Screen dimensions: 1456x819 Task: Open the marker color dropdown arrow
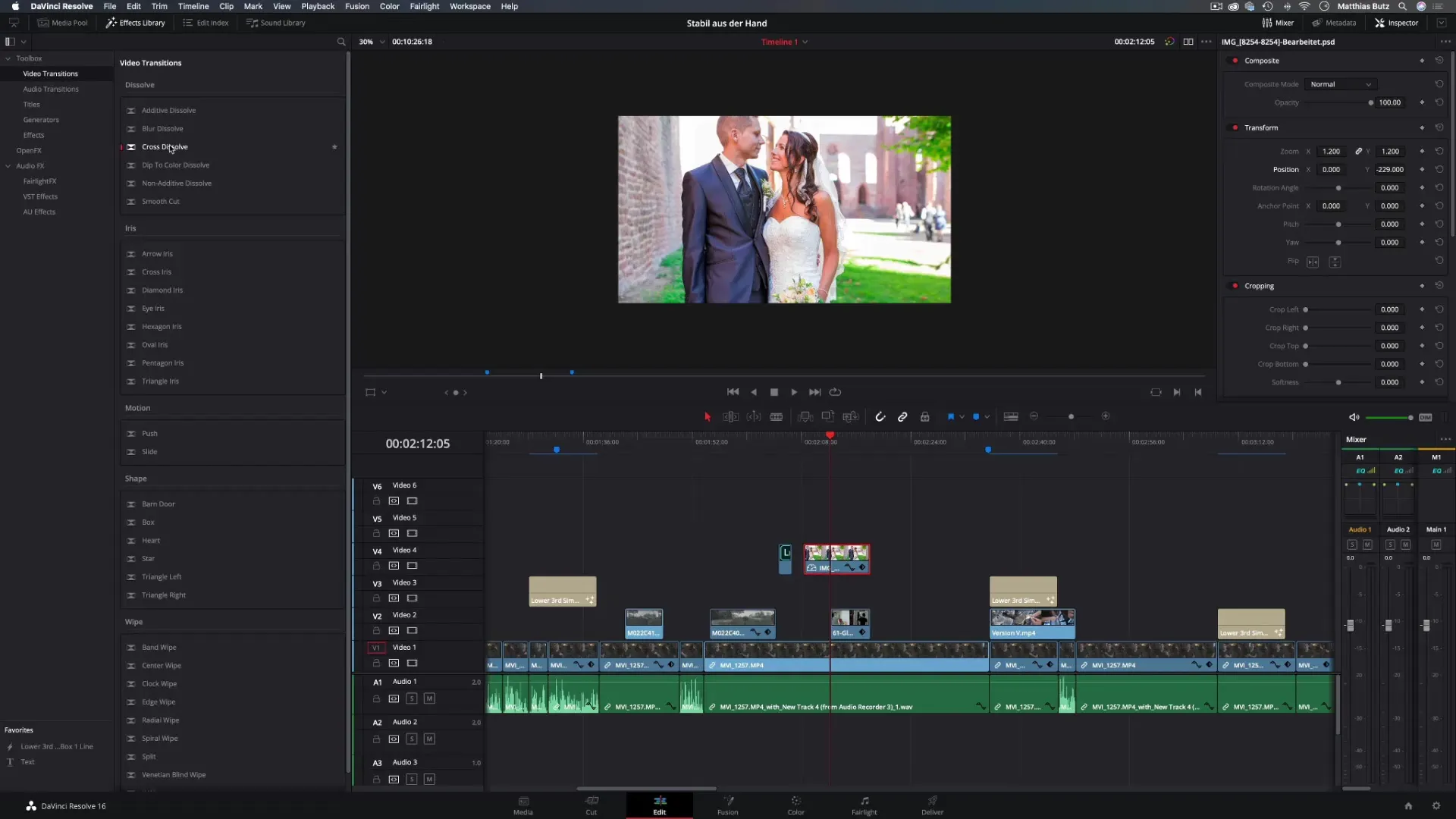pyautogui.click(x=987, y=416)
